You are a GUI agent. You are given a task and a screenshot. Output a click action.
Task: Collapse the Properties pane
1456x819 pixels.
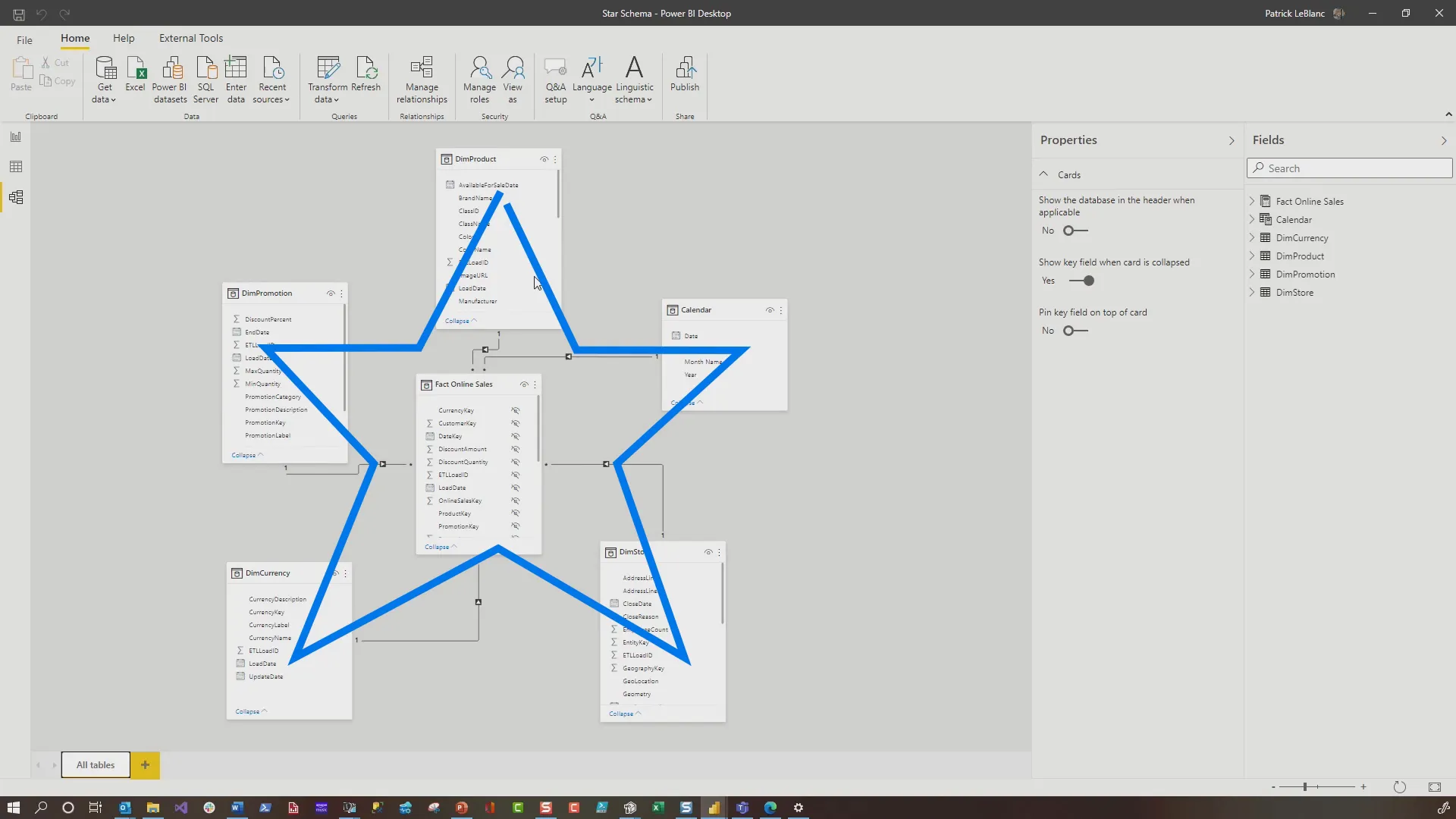tap(1232, 140)
